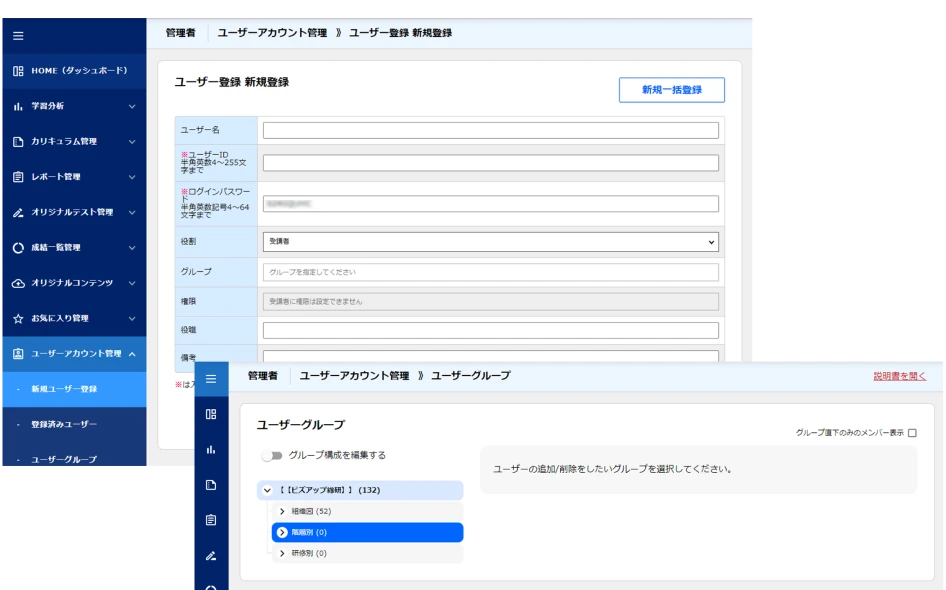Click the お気に入り管理 star icon

(x=18, y=318)
